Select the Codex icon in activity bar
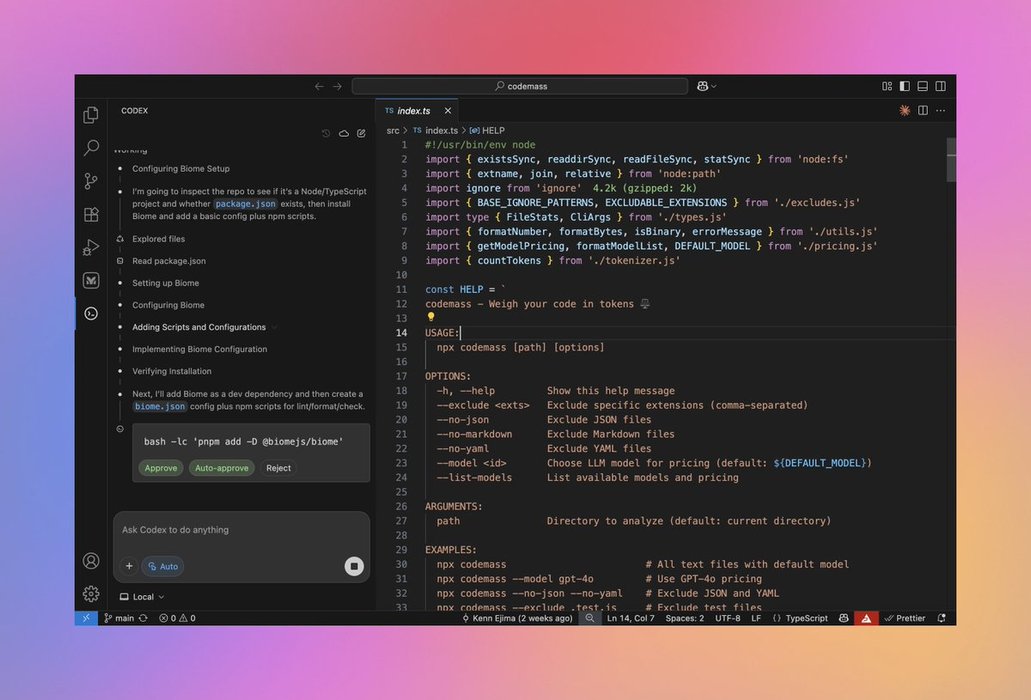 [x=91, y=314]
